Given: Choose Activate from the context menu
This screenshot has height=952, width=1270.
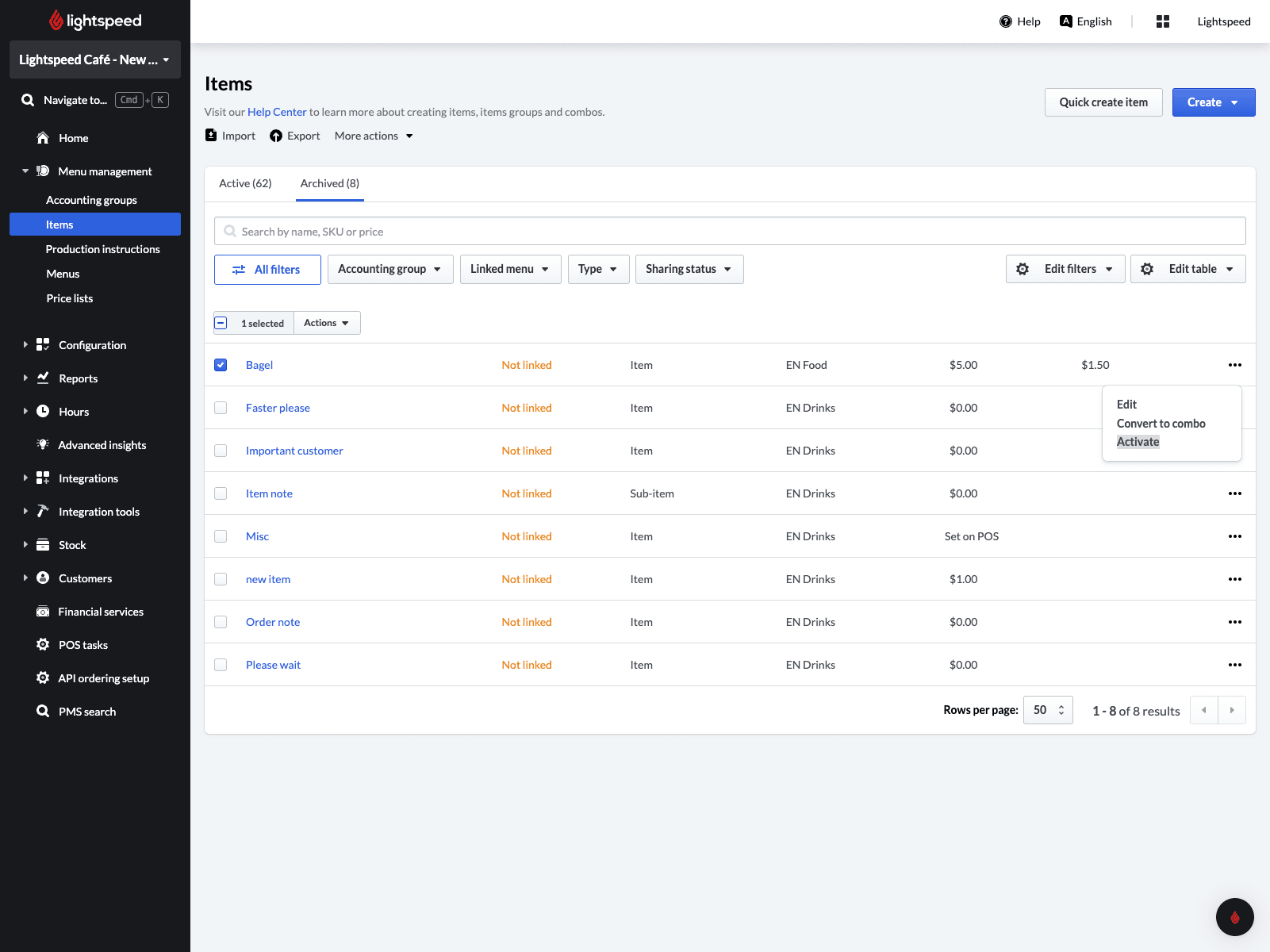Looking at the screenshot, I should coord(1138,442).
